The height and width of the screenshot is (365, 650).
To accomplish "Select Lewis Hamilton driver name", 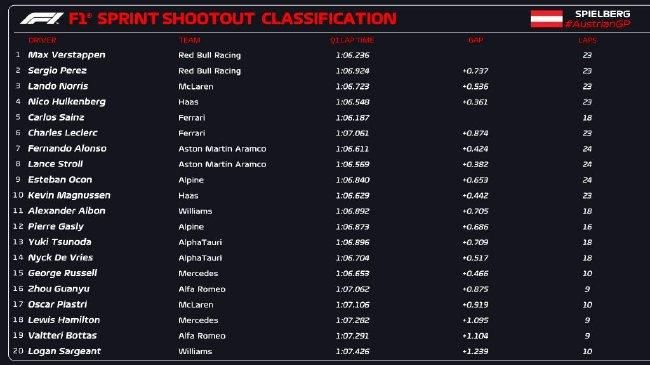I will (64, 320).
